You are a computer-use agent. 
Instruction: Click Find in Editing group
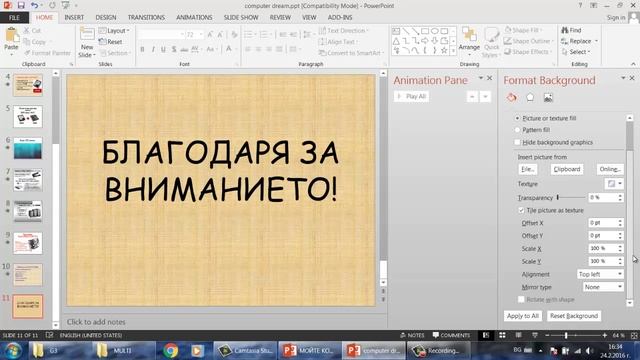(x=571, y=30)
